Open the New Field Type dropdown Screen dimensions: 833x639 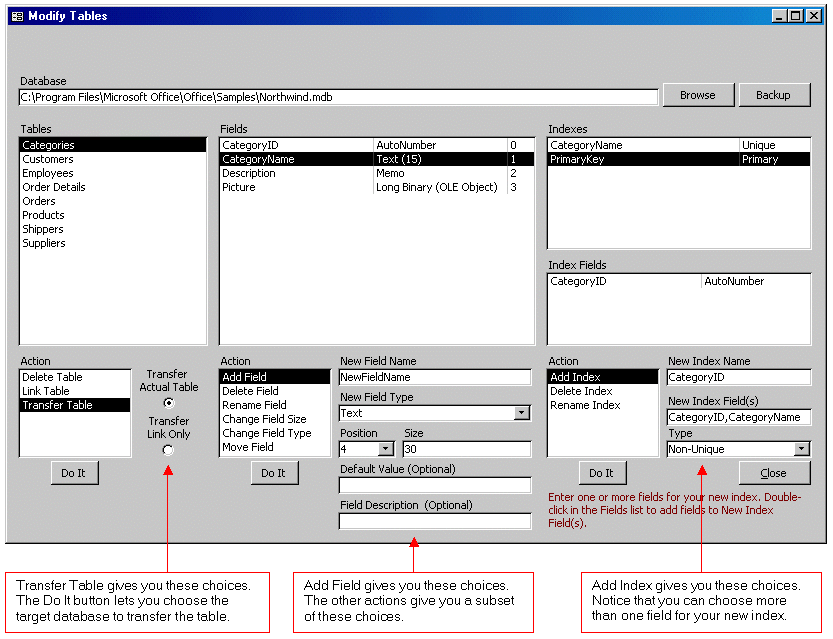(521, 413)
